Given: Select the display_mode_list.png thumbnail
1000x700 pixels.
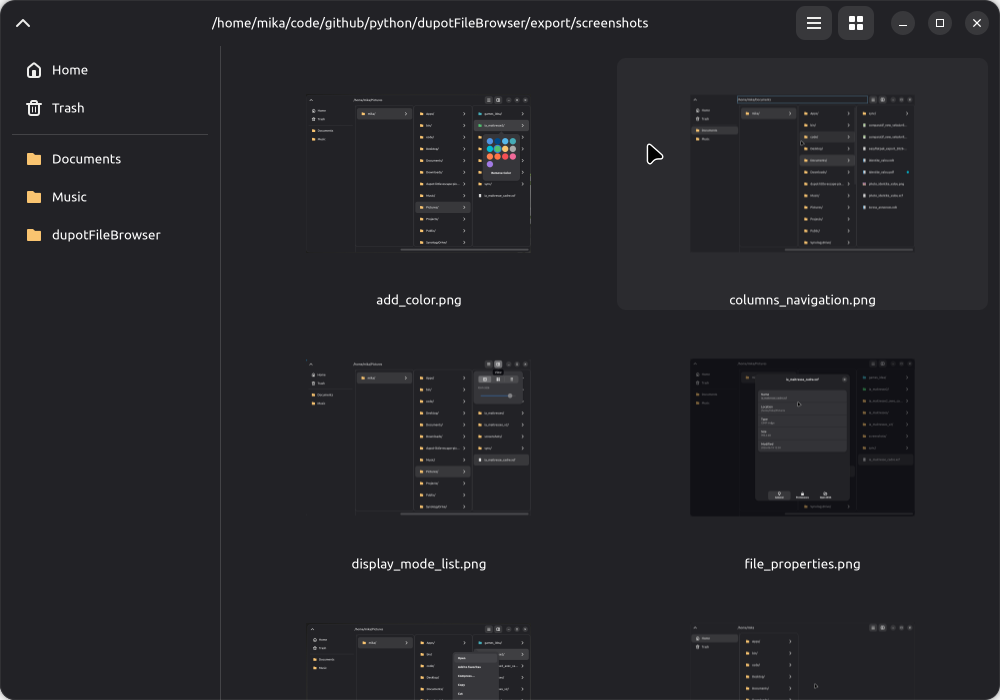Looking at the screenshot, I should tap(418, 438).
